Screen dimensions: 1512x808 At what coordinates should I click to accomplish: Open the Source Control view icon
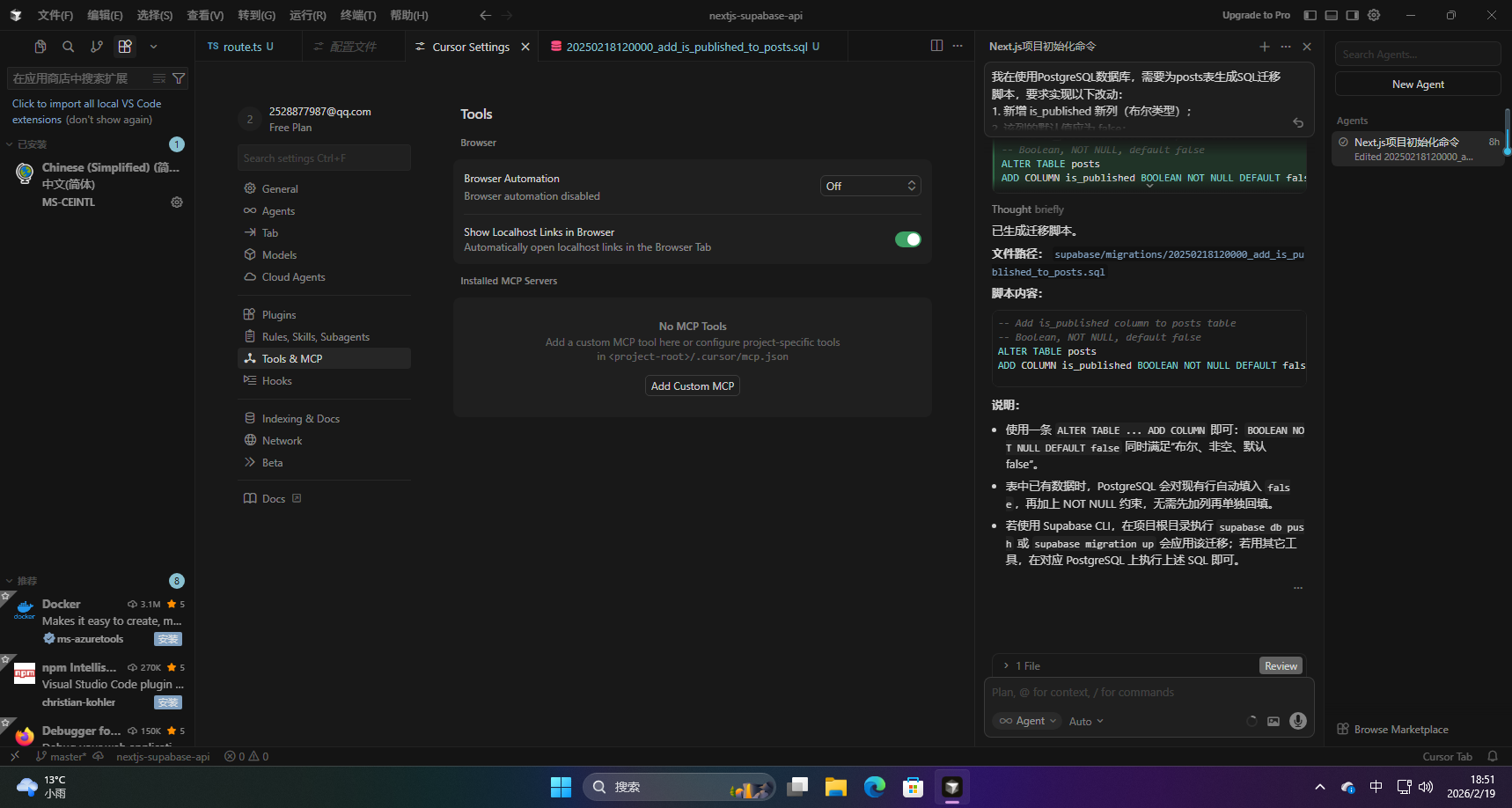pos(97,47)
